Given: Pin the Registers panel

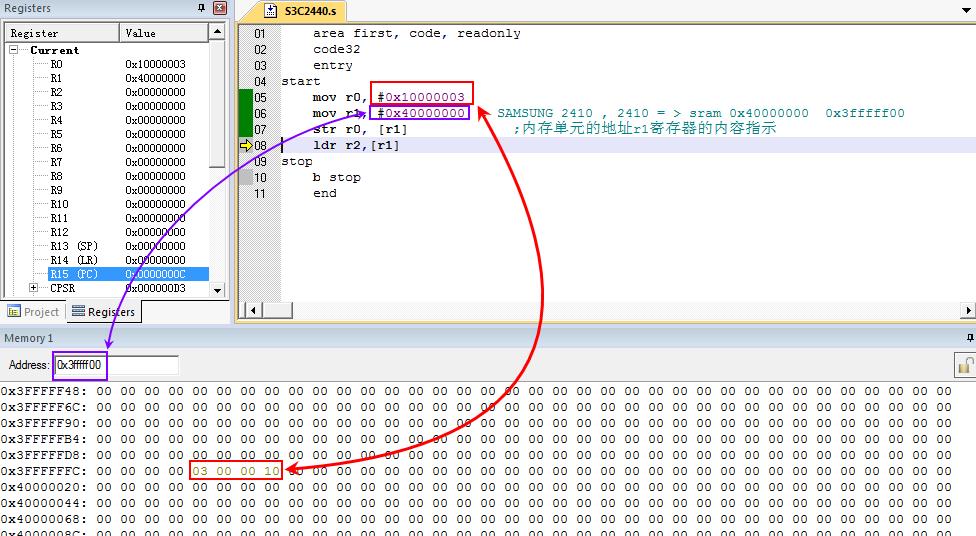Looking at the screenshot, I should click(201, 8).
